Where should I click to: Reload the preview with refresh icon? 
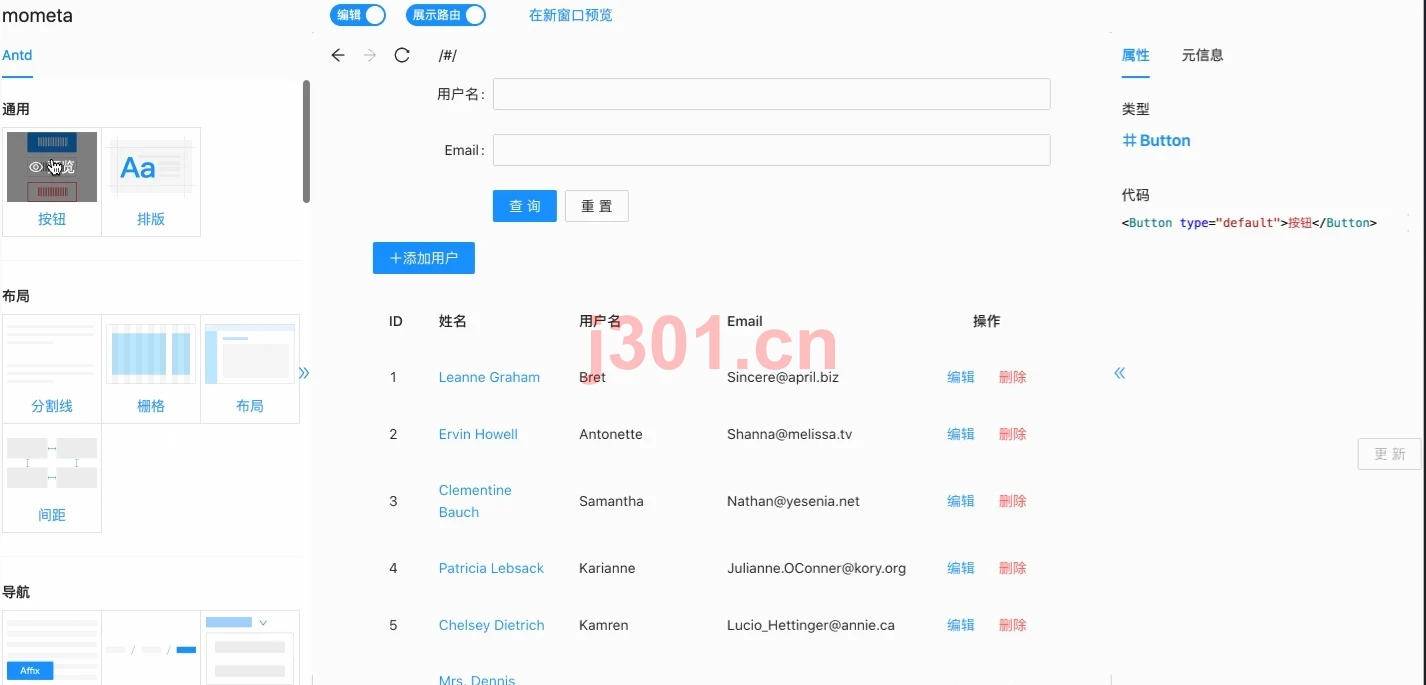pyautogui.click(x=402, y=55)
